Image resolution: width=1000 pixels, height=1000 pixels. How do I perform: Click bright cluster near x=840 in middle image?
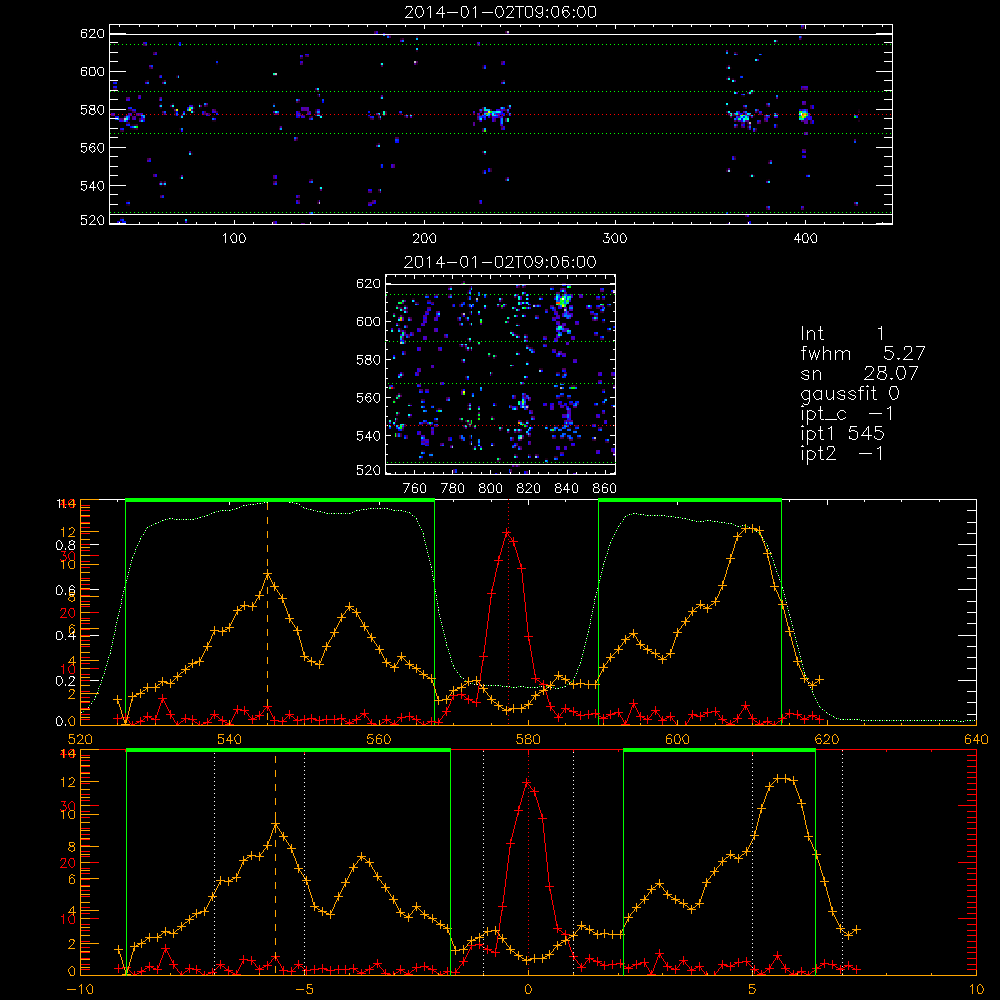point(562,298)
